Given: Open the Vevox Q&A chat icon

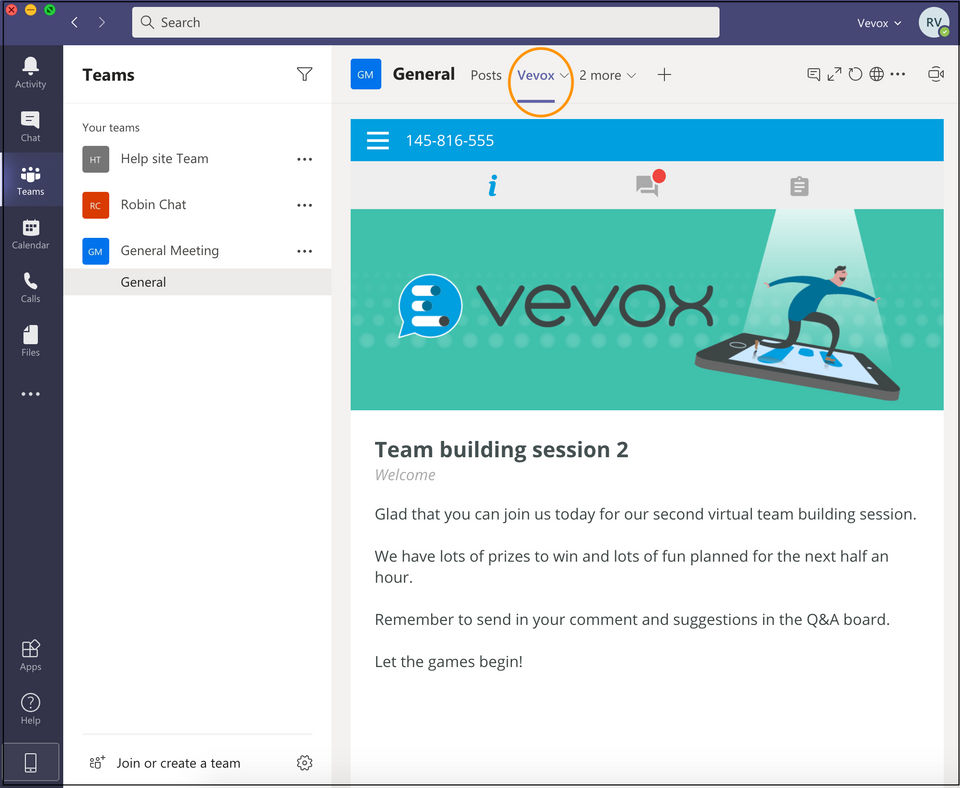Looking at the screenshot, I should pyautogui.click(x=650, y=183).
